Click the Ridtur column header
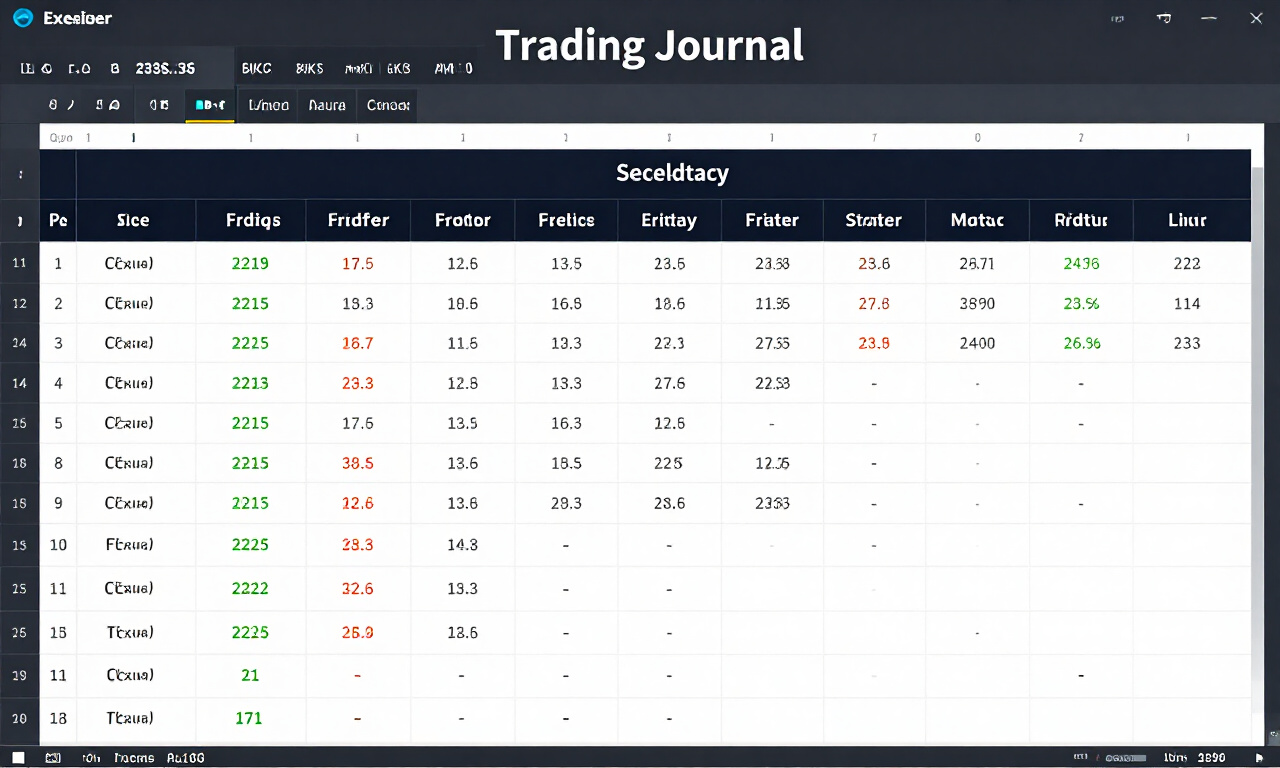This screenshot has height=768, width=1280. (1081, 221)
